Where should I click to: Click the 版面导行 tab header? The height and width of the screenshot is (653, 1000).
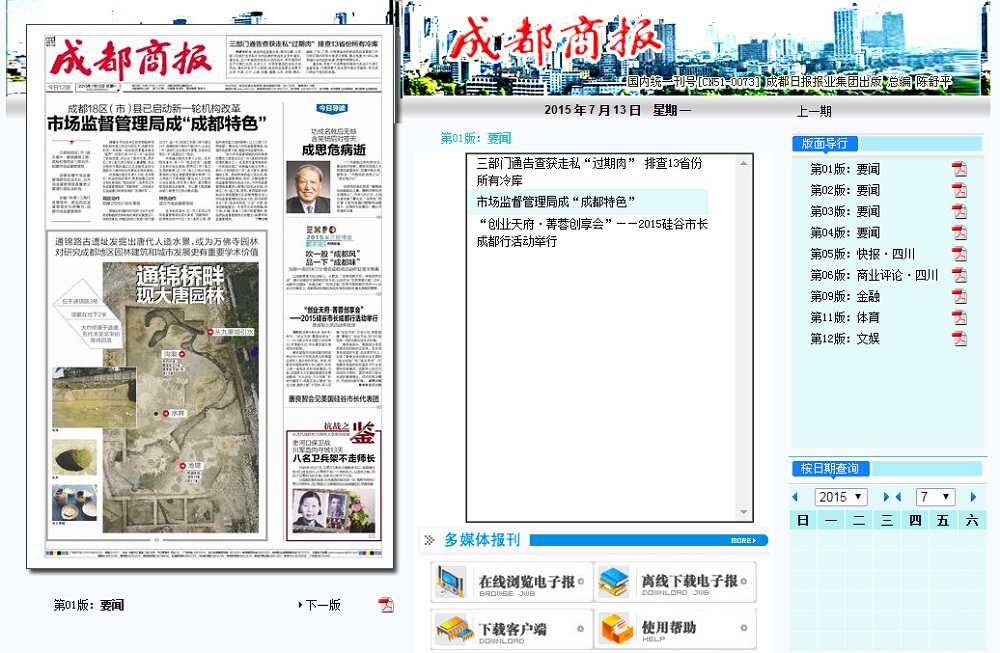pos(825,143)
